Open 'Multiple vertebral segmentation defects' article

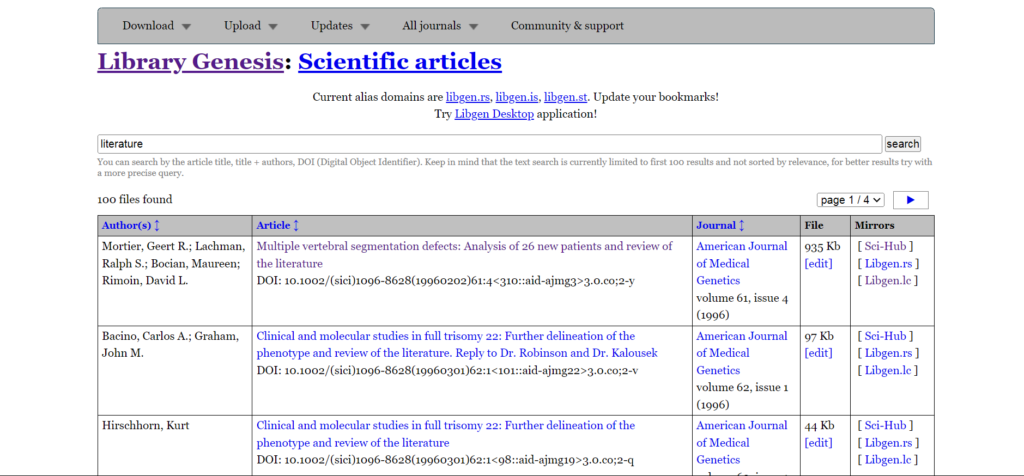464,255
